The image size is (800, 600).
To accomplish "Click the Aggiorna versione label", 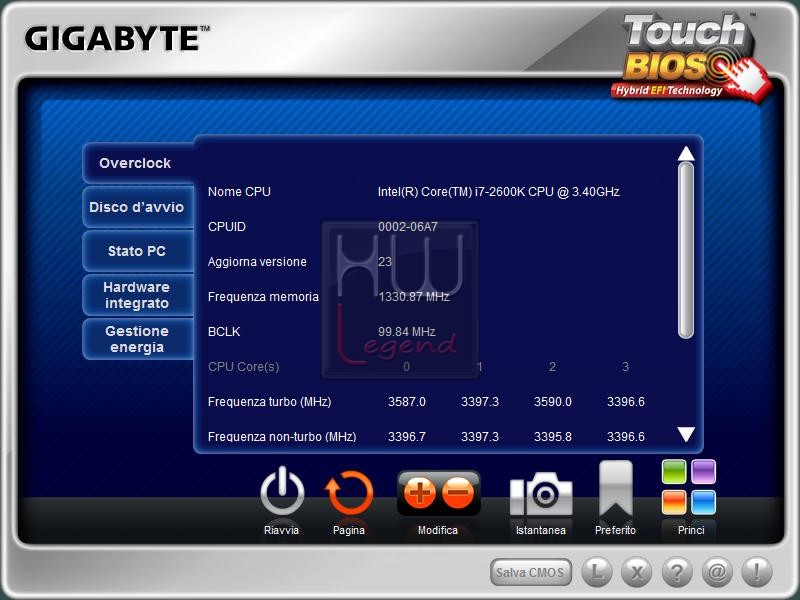I will click(x=257, y=262).
